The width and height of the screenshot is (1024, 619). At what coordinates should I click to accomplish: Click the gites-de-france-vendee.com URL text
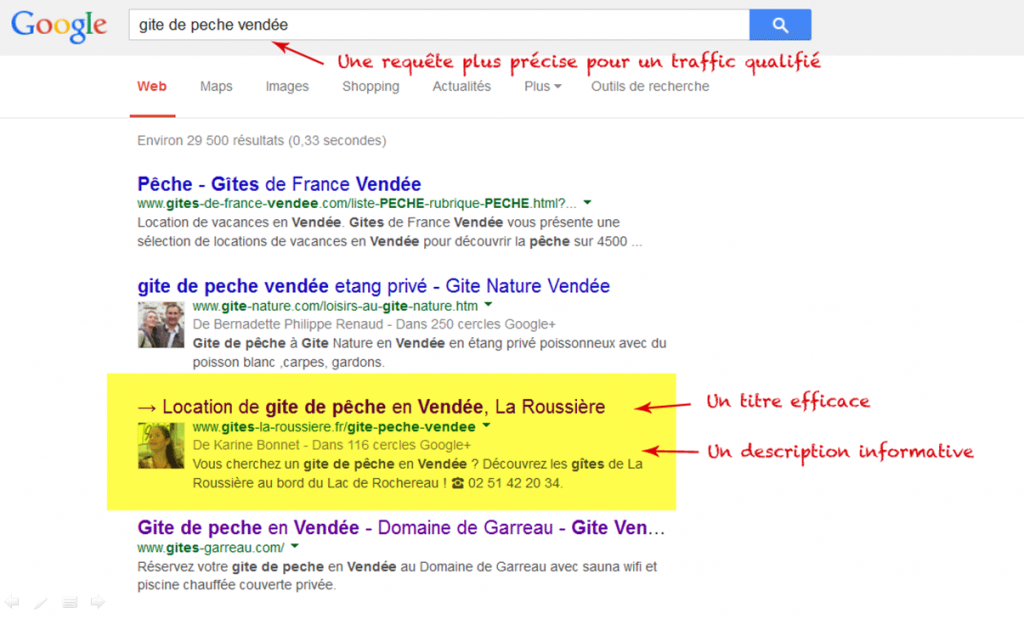pos(357,203)
